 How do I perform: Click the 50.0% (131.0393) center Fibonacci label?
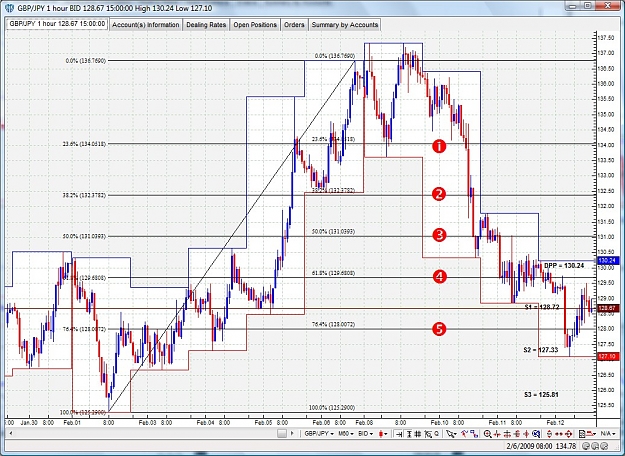click(333, 232)
